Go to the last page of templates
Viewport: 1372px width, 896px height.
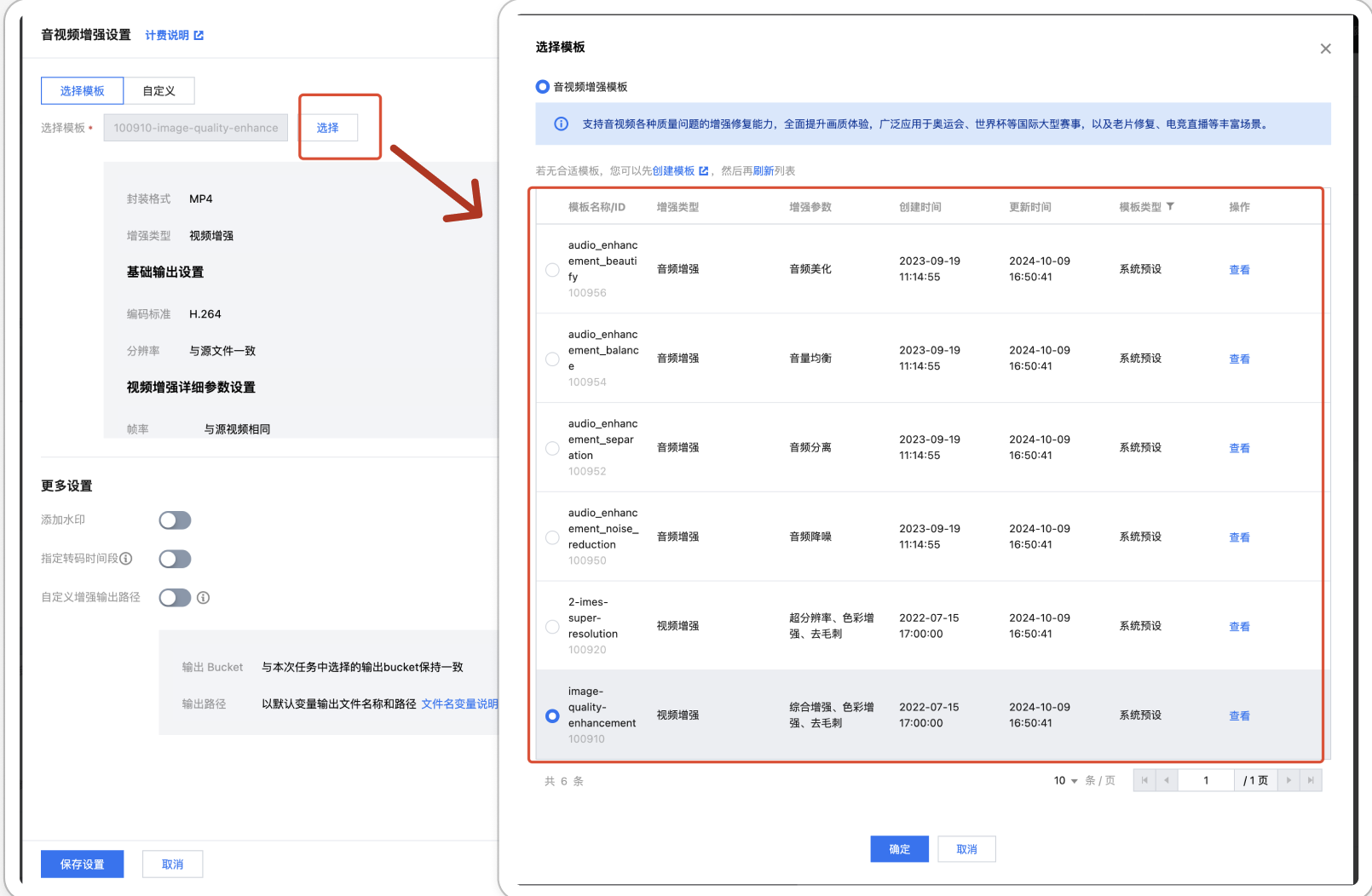point(1311,780)
